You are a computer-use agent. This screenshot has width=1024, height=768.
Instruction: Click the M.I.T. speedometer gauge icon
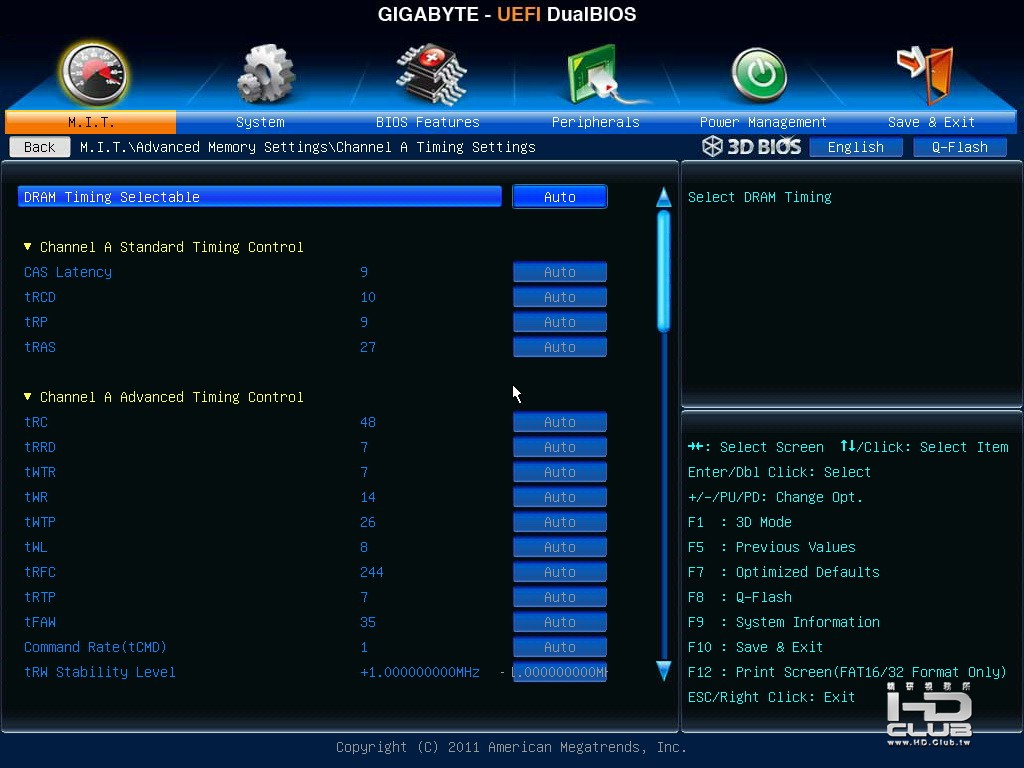93,74
